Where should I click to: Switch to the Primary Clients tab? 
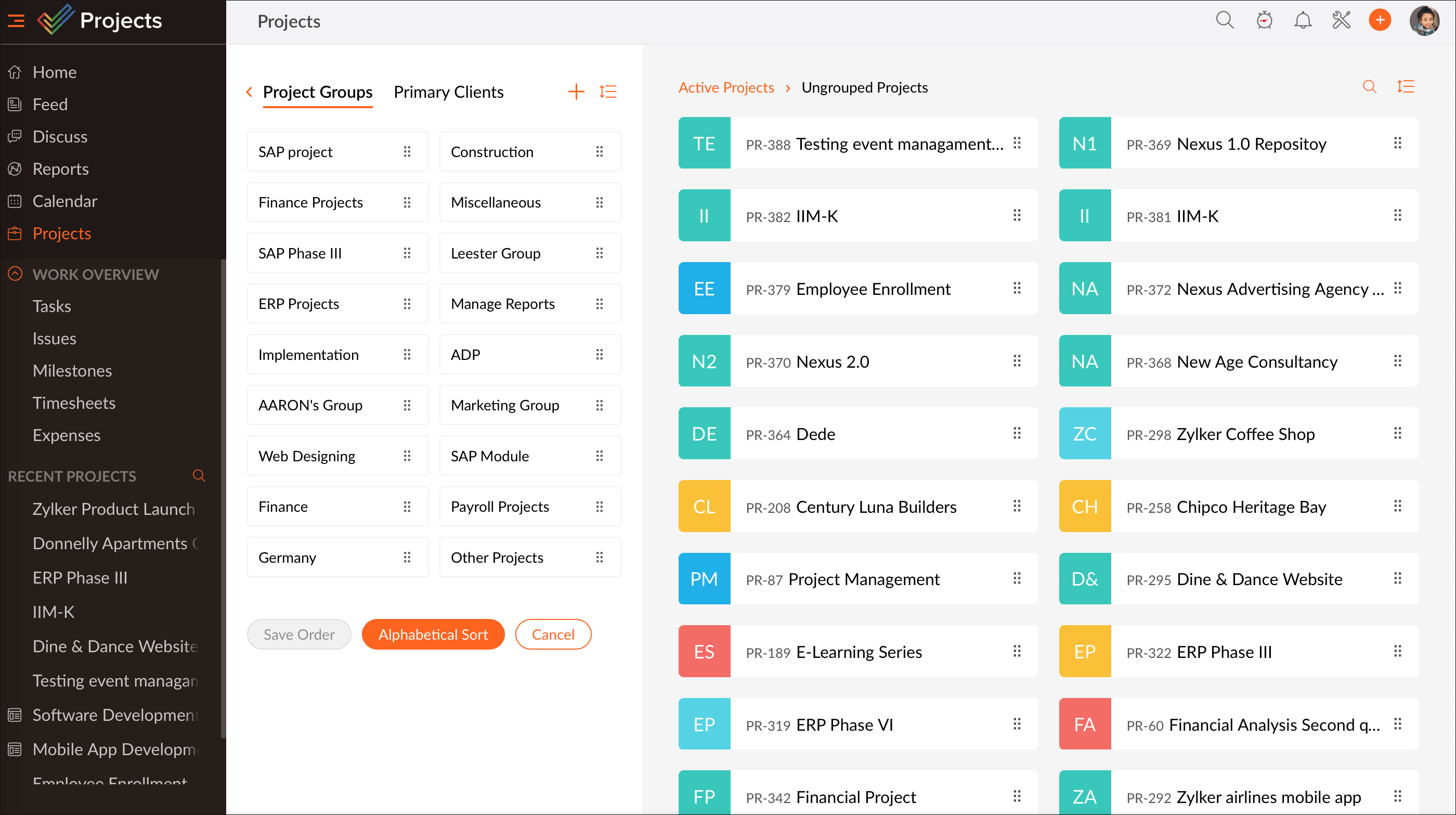(448, 92)
